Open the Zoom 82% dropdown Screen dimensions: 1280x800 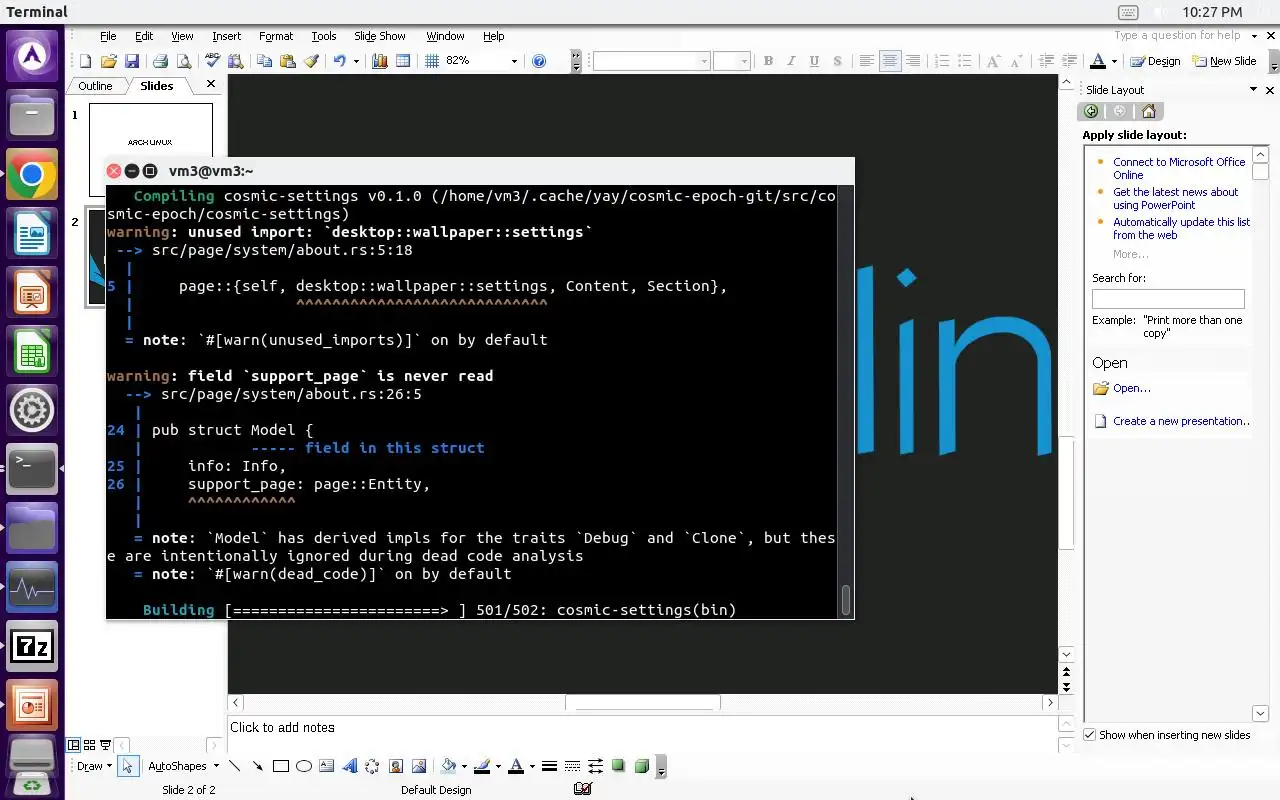click(x=514, y=61)
